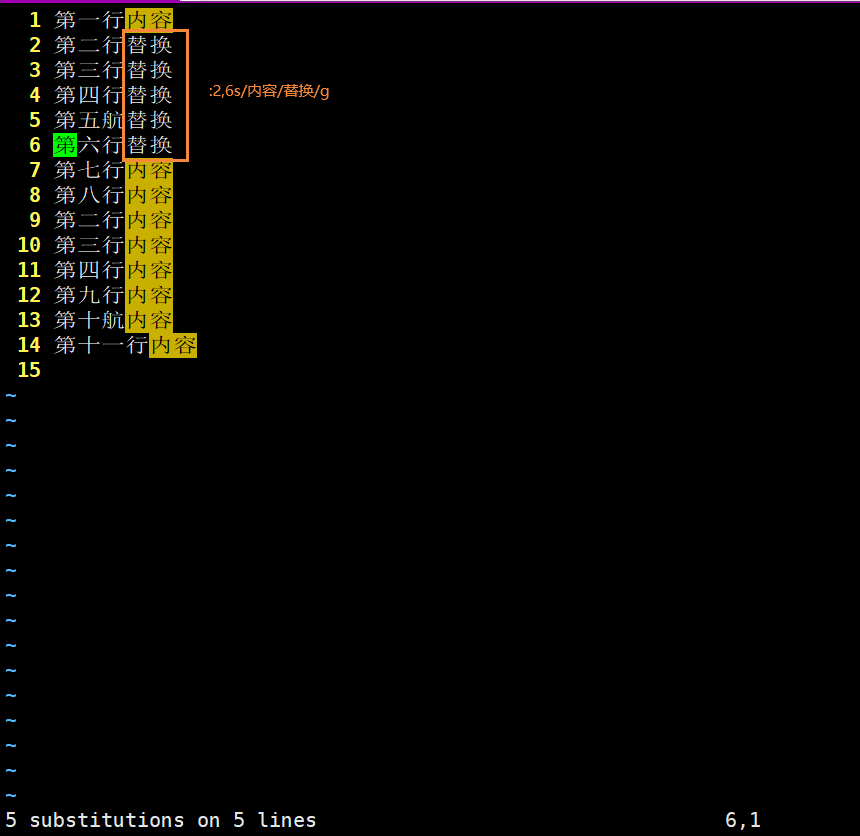
Task: Click highlighted 内容 on line 8
Action: (x=149, y=195)
